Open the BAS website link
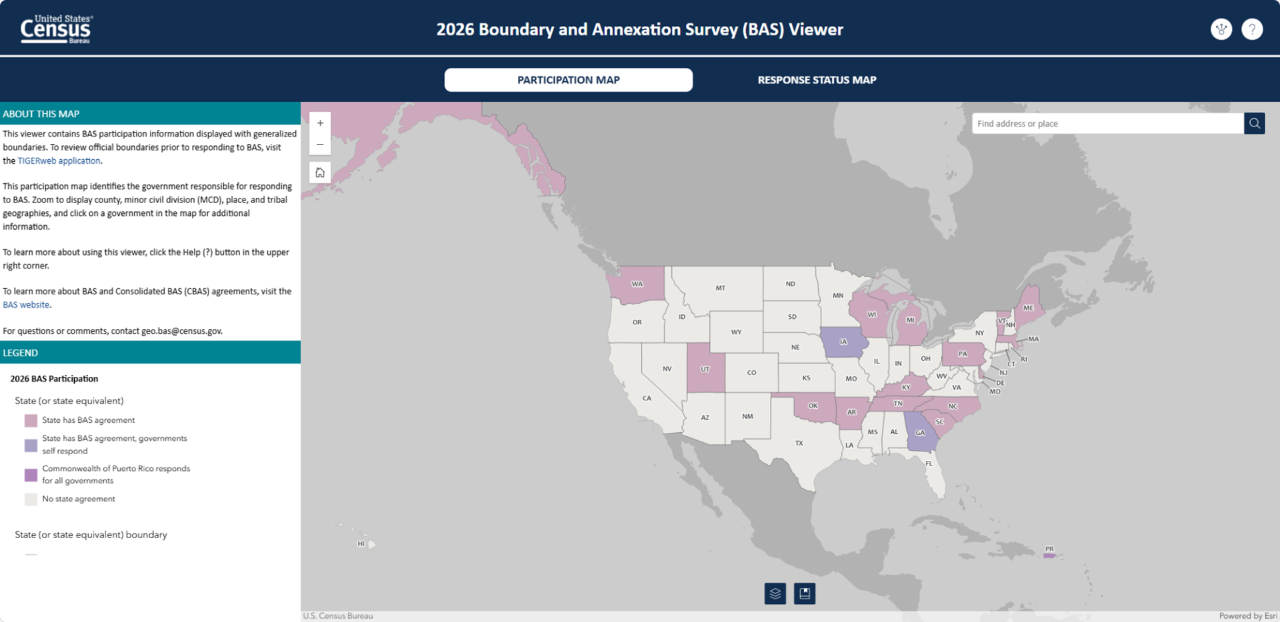The image size is (1280, 622). (x=26, y=304)
